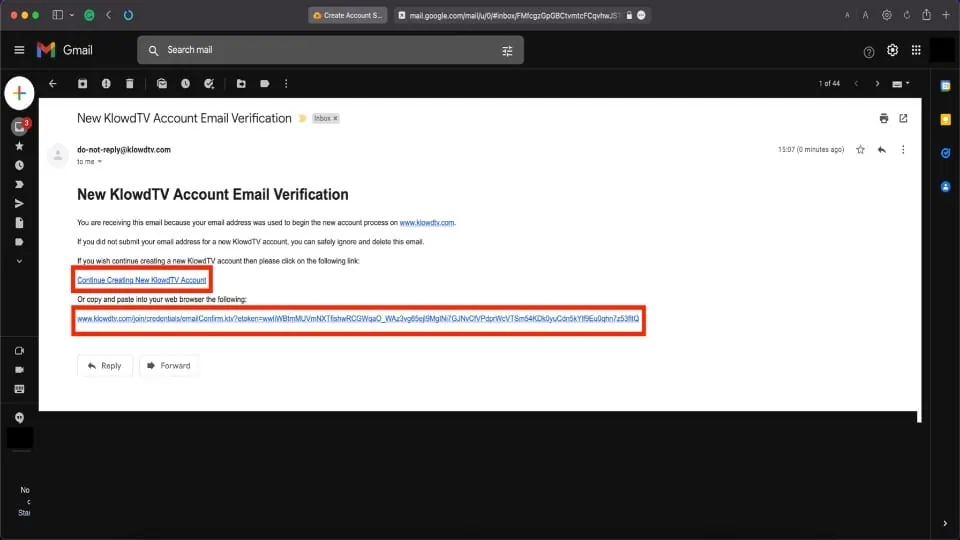Open a new Safari tab
The image size is (960, 540).
pos(946,15)
